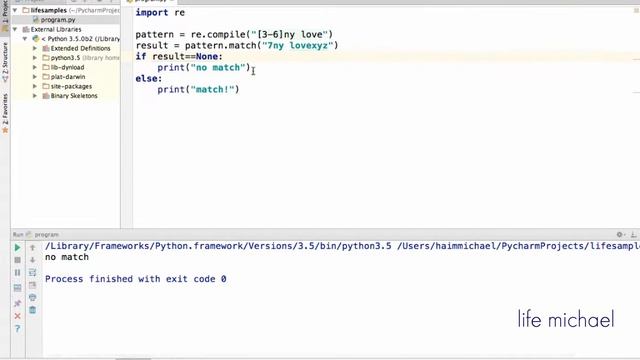Select program.py in project tree
This screenshot has height=360, width=640.
[58, 20]
